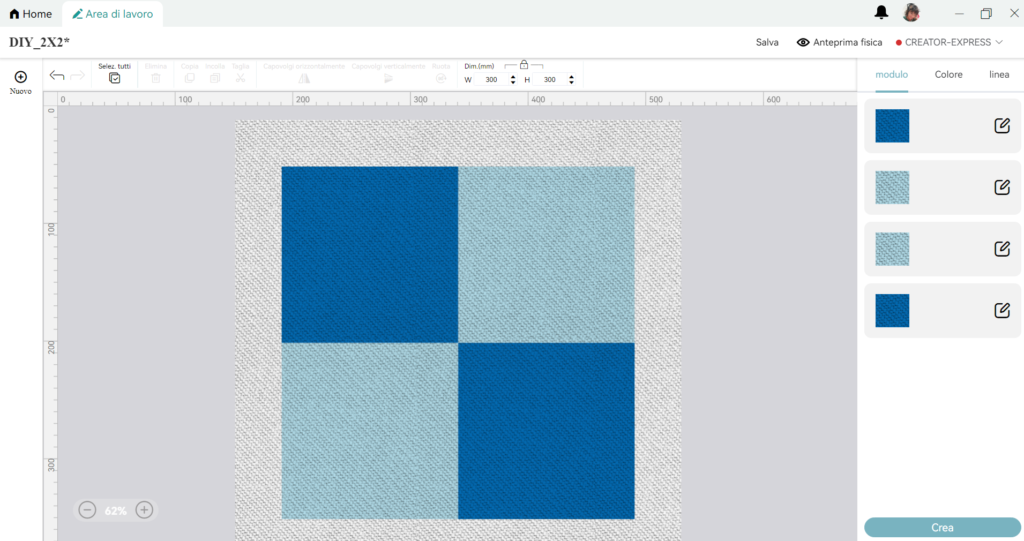Edit the first dark blue module
The height and width of the screenshot is (541, 1024).
click(x=1001, y=126)
